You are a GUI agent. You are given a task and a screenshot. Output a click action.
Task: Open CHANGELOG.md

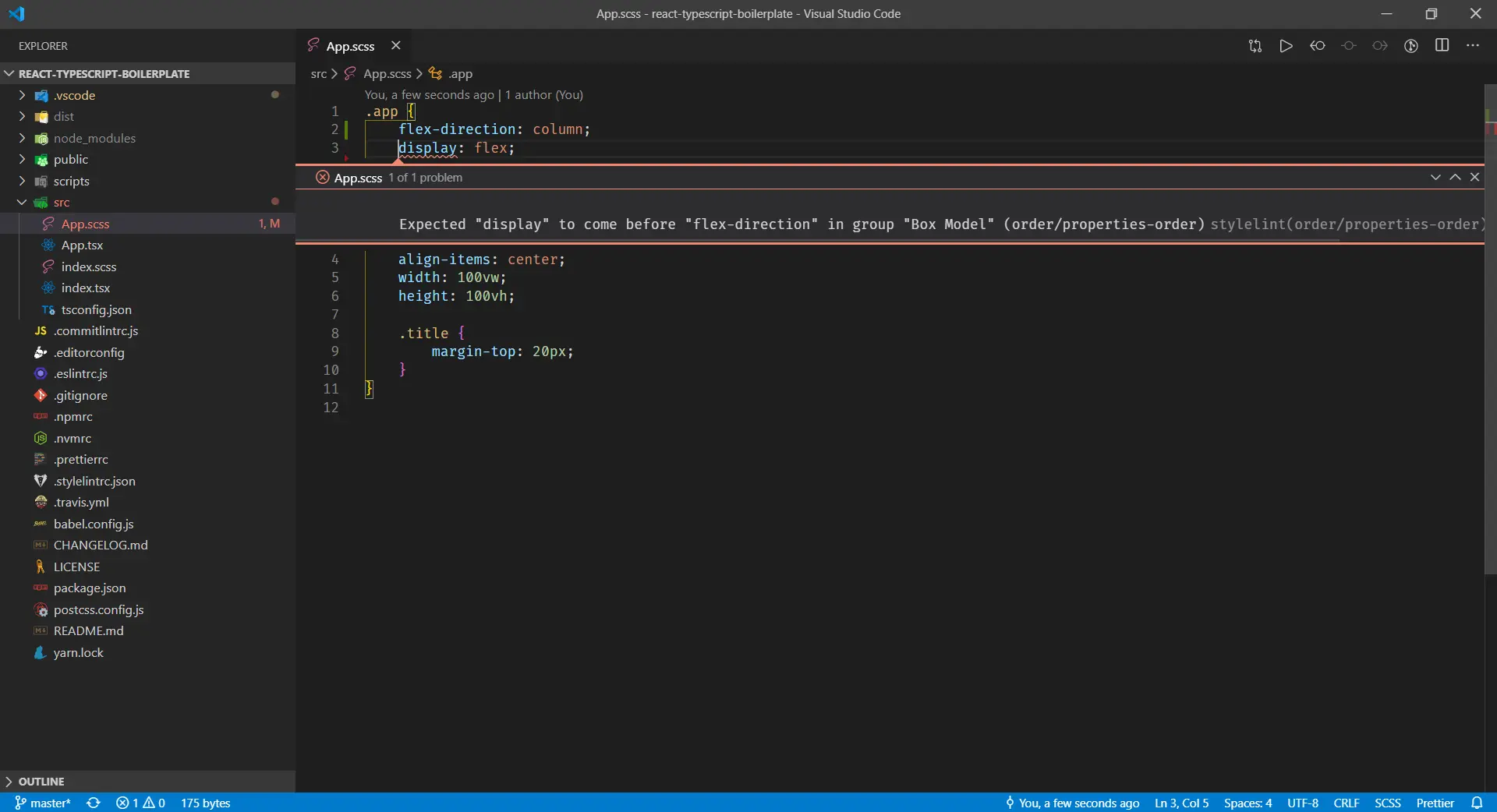pos(147,545)
